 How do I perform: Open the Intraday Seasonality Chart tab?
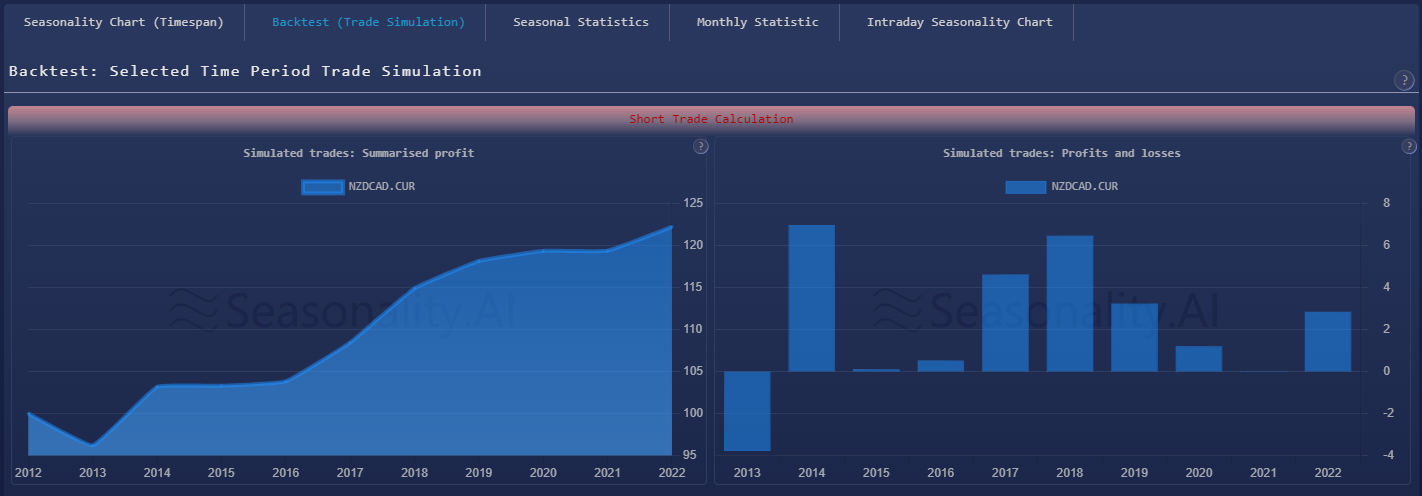[x=959, y=22]
